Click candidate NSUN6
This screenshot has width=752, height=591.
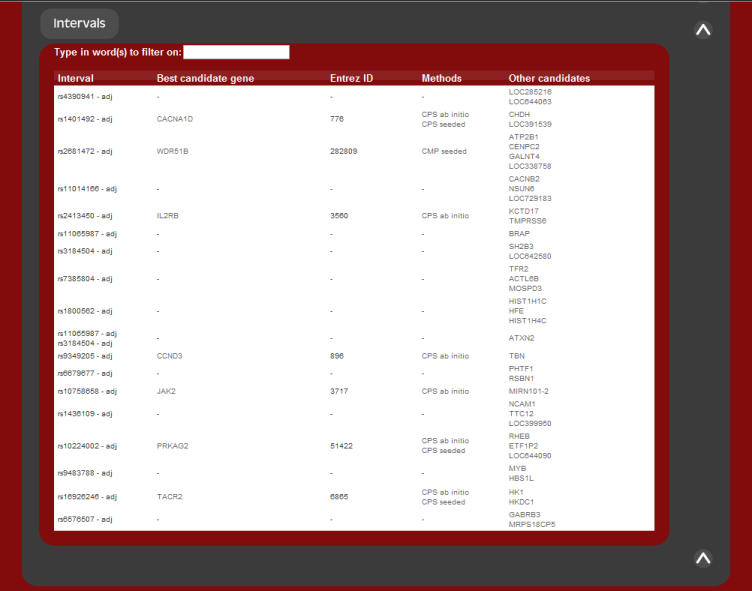point(521,189)
